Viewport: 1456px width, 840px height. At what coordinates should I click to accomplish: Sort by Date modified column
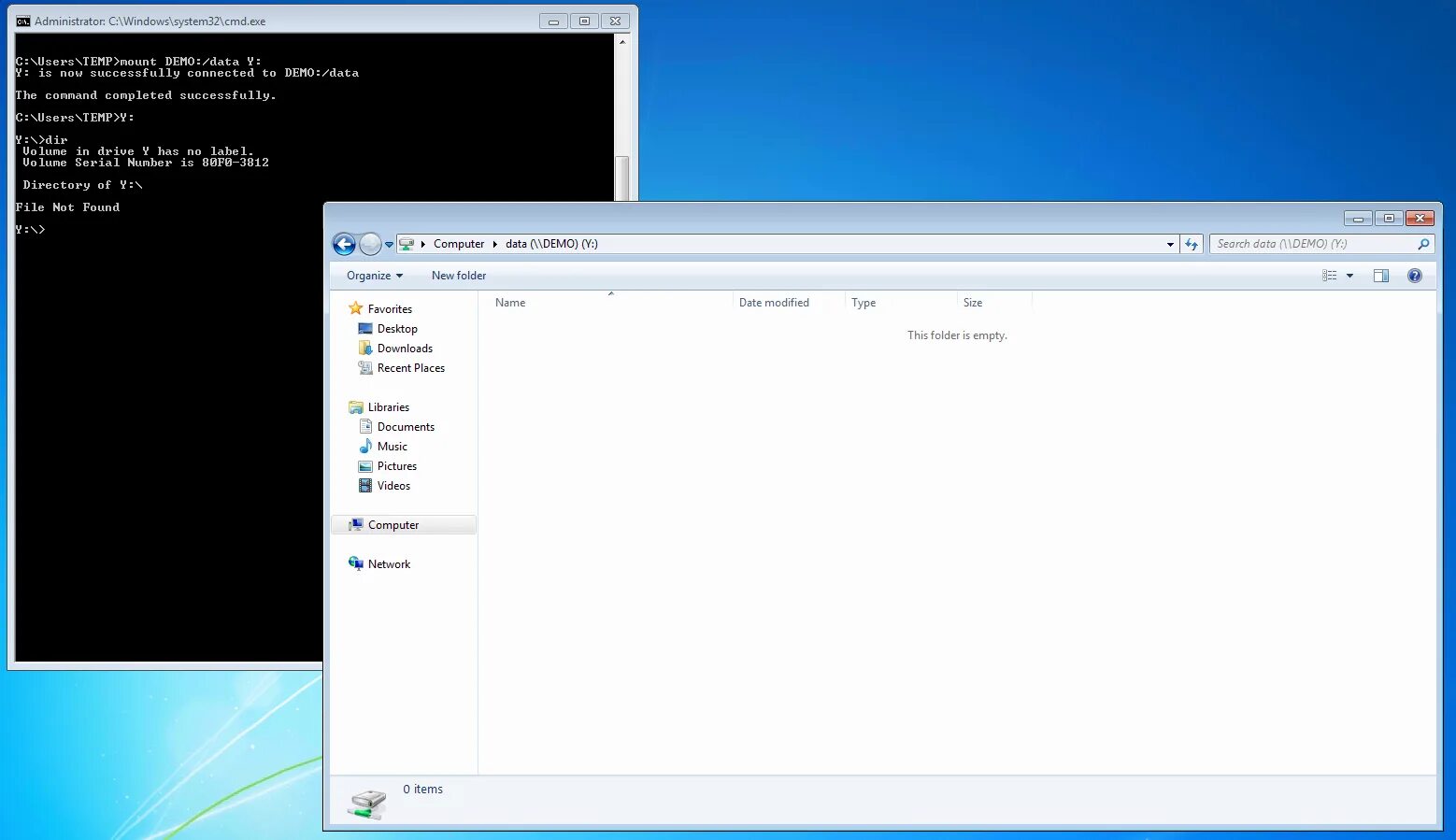pyautogui.click(x=789, y=303)
